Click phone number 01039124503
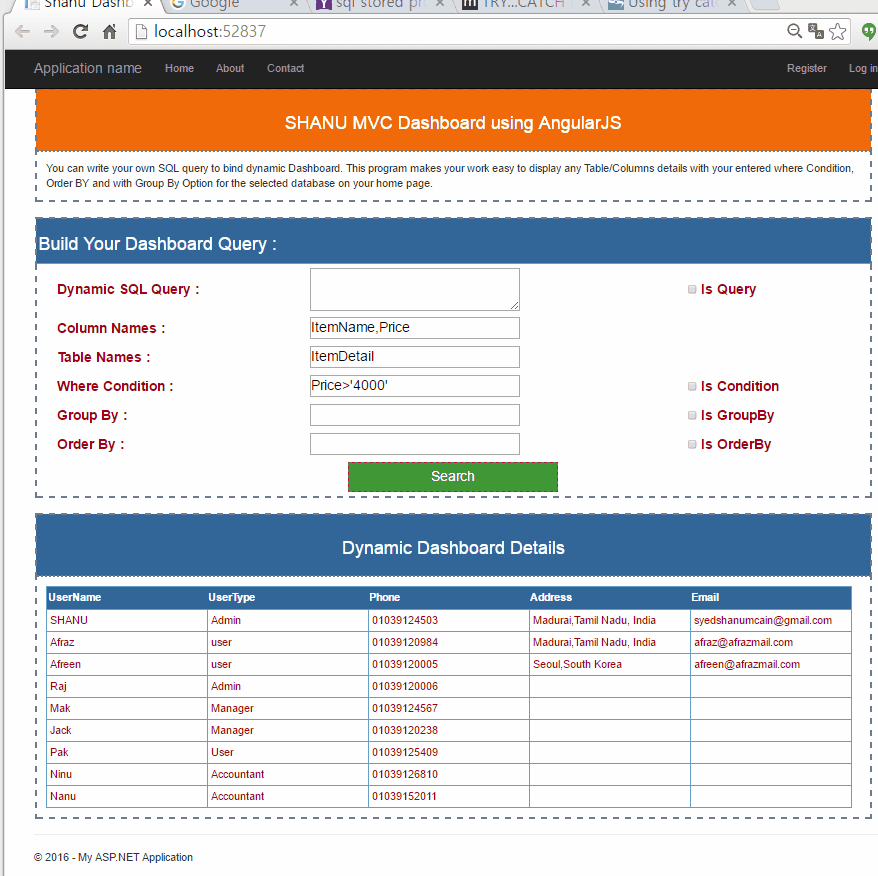This screenshot has width=878, height=876. pos(405,621)
